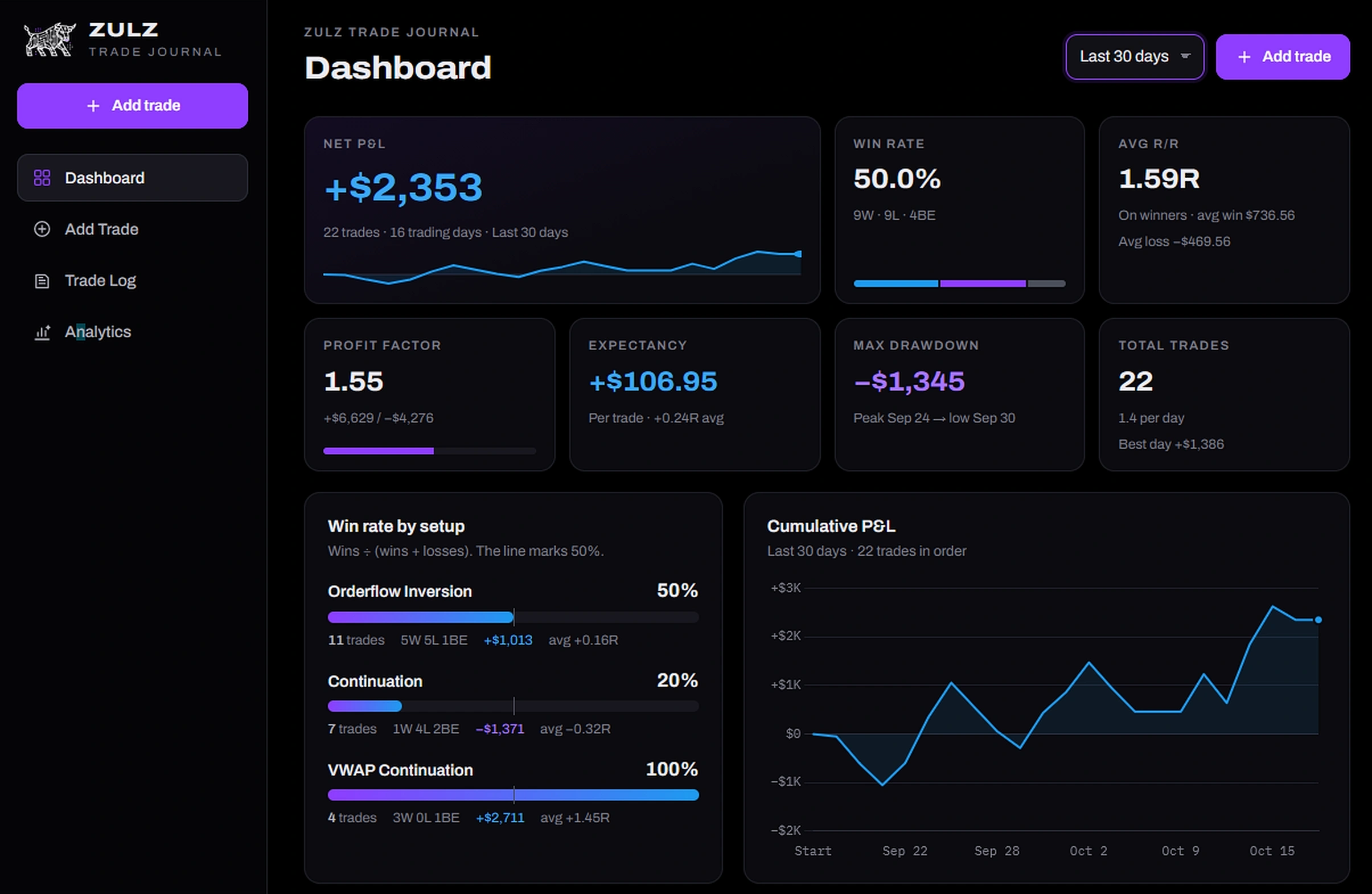Open the Last 30 days date range dropdown

point(1135,56)
